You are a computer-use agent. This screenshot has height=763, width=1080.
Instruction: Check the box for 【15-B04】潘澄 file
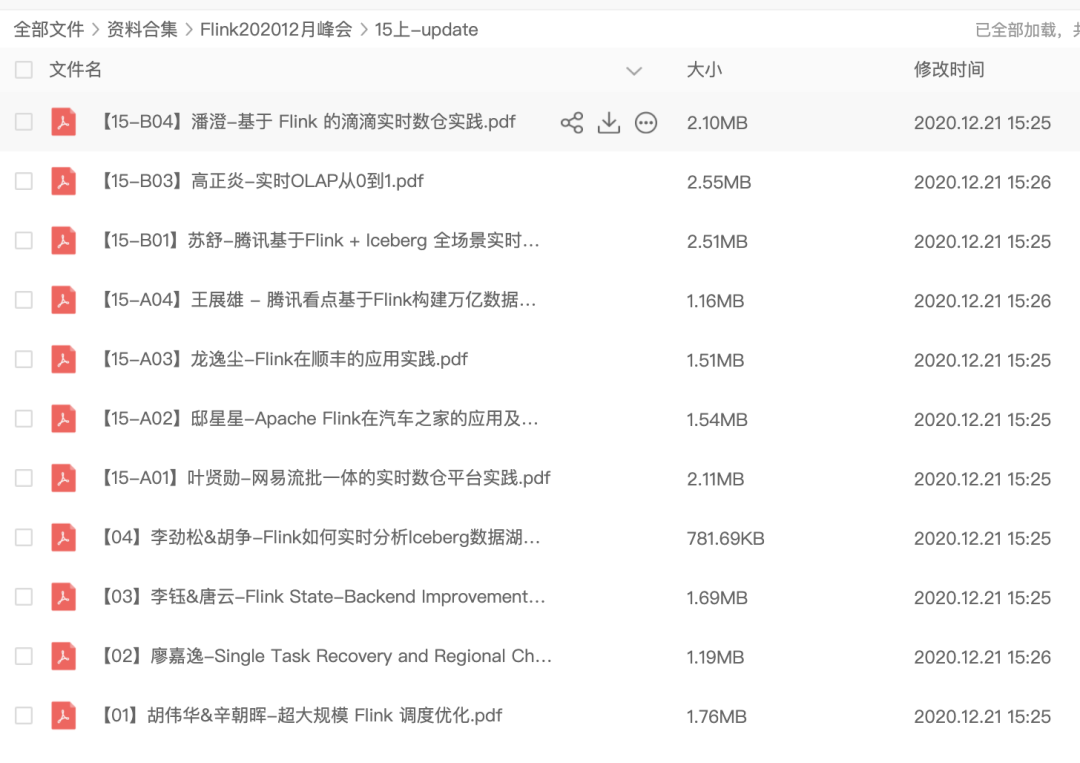pyautogui.click(x=23, y=122)
